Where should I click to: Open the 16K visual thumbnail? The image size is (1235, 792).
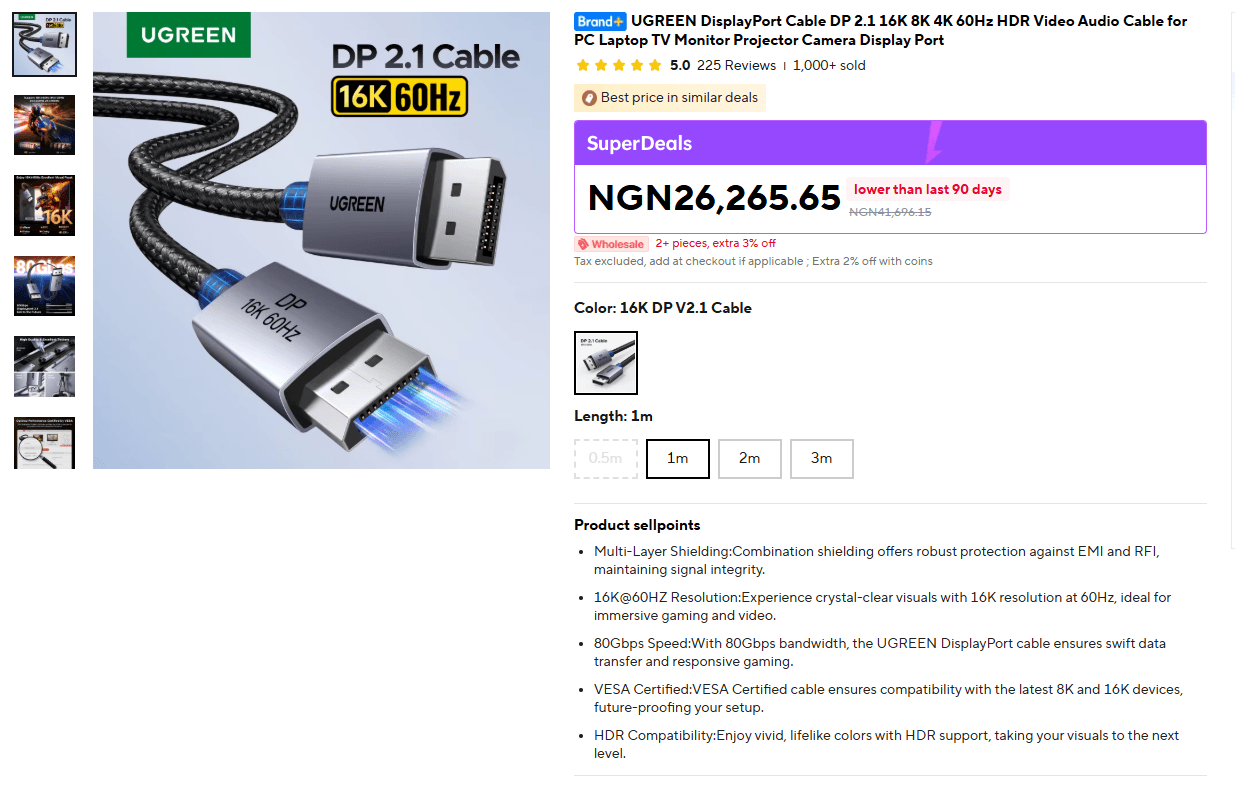[44, 206]
